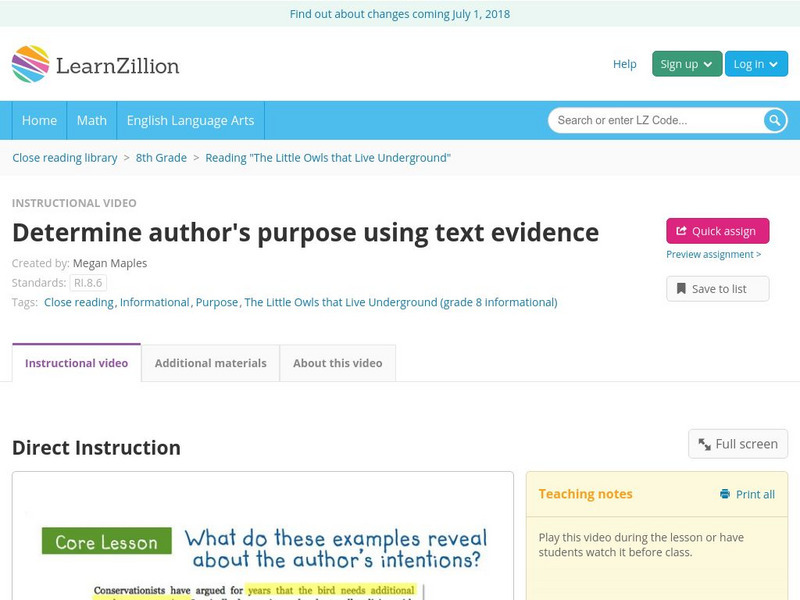This screenshot has width=800, height=600.
Task: Go to Close reading library breadcrumb
Action: point(65,158)
